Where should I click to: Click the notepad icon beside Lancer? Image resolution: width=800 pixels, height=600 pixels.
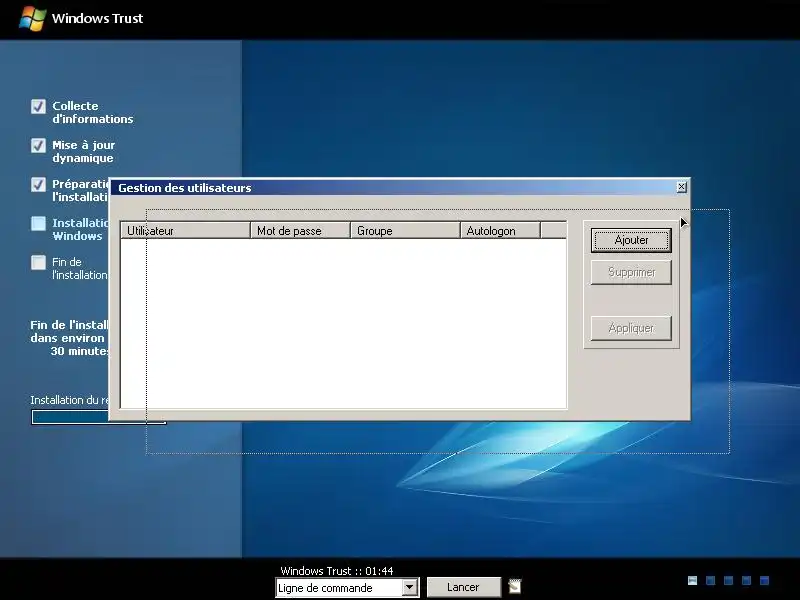(515, 587)
